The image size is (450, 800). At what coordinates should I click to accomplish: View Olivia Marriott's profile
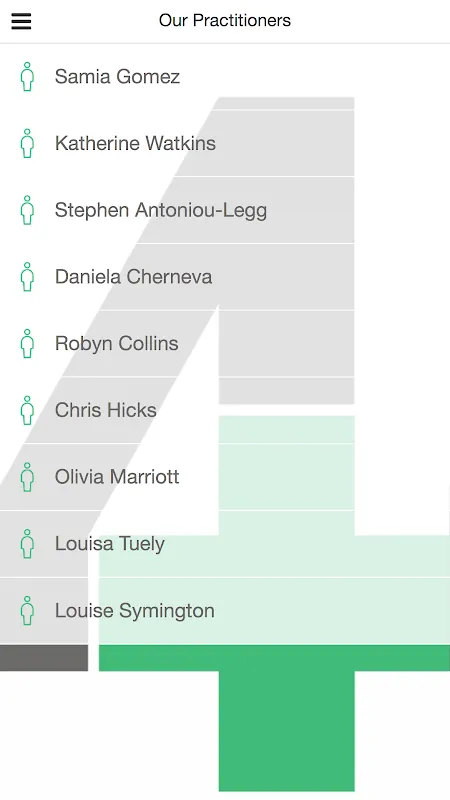[225, 478]
